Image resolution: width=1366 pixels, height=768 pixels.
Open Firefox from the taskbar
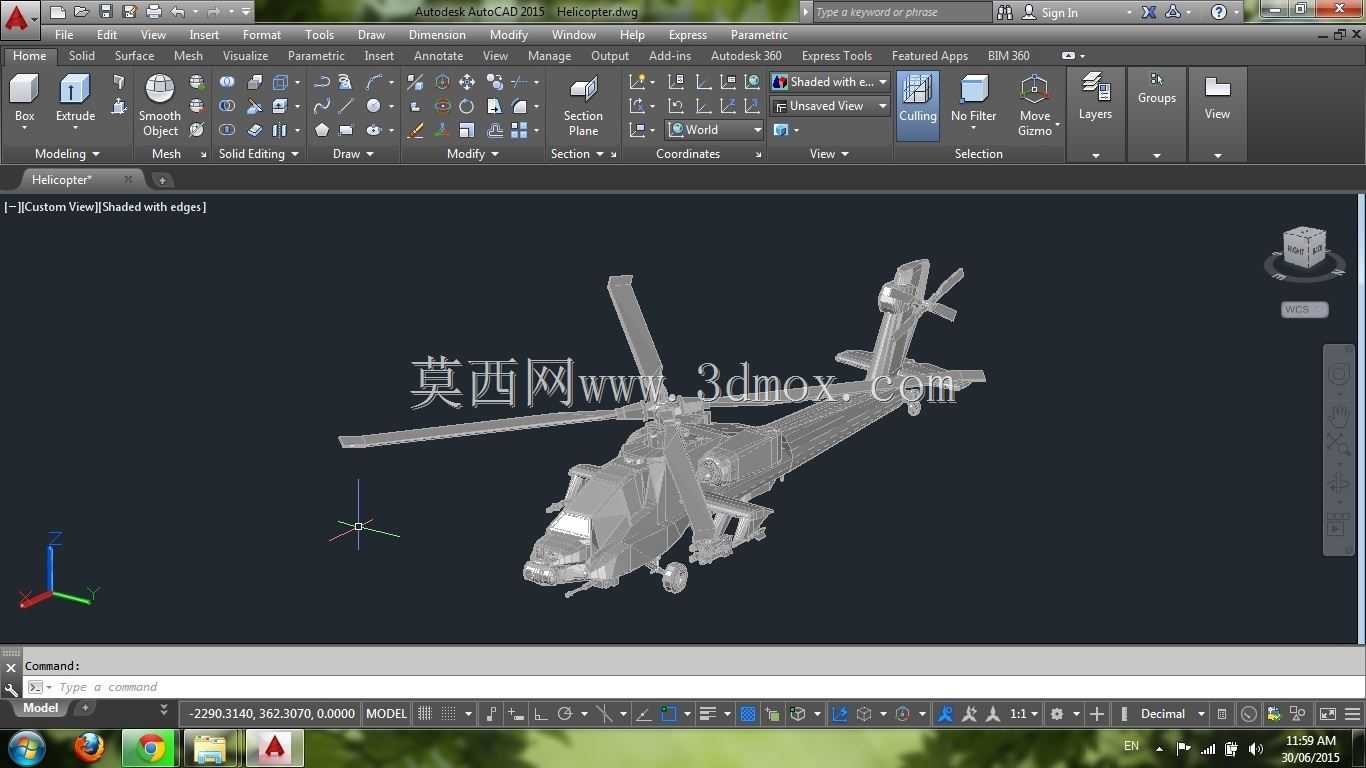[x=89, y=748]
